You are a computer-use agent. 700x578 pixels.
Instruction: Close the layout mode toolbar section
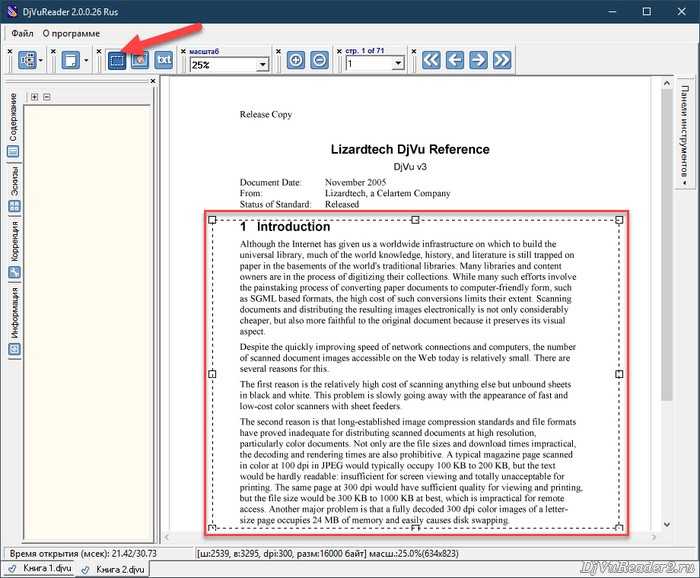[10, 52]
